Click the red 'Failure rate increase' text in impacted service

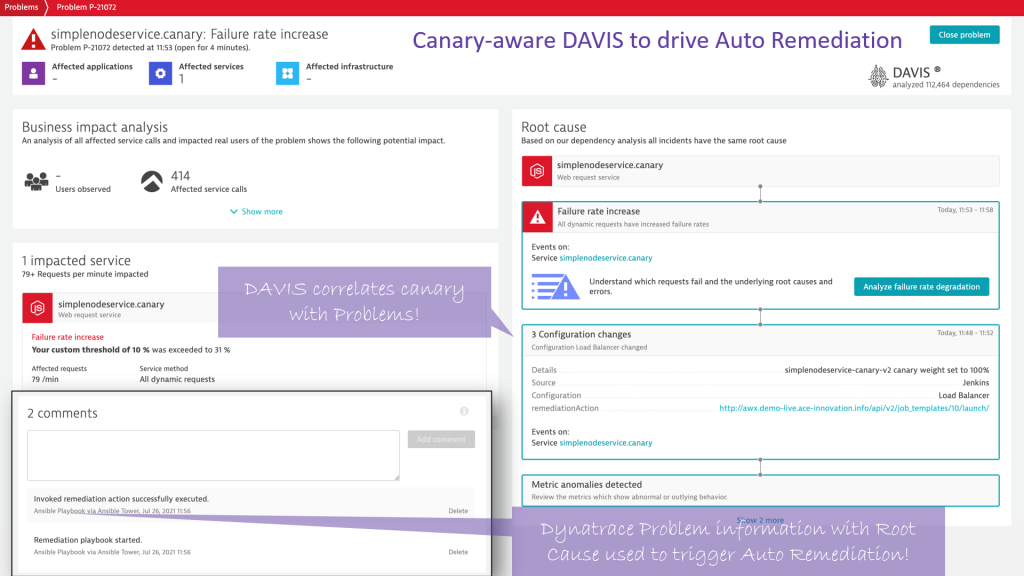pyautogui.click(x=67, y=337)
